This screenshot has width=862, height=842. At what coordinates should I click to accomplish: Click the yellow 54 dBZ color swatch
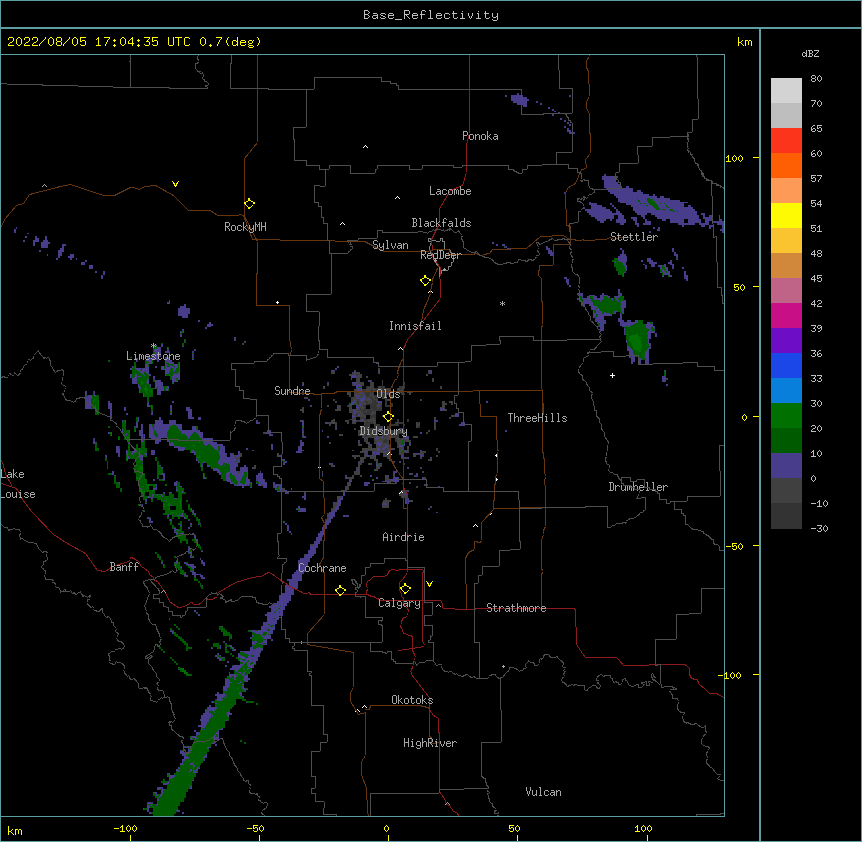click(x=786, y=215)
